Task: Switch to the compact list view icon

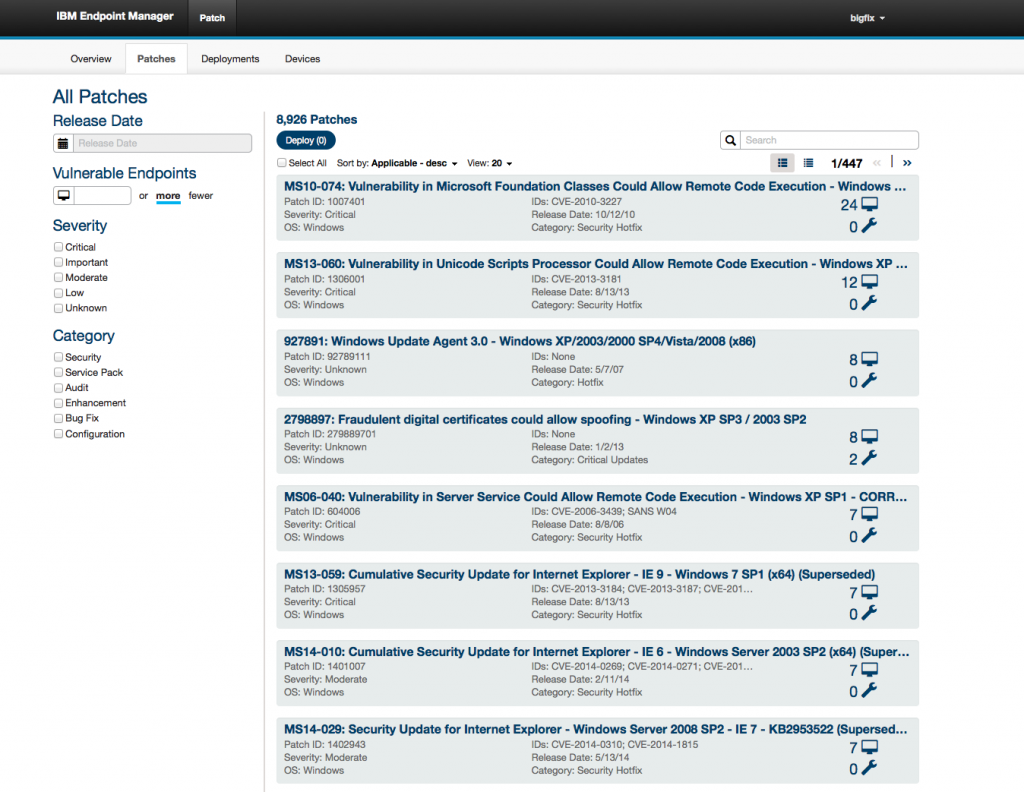Action: pos(808,162)
